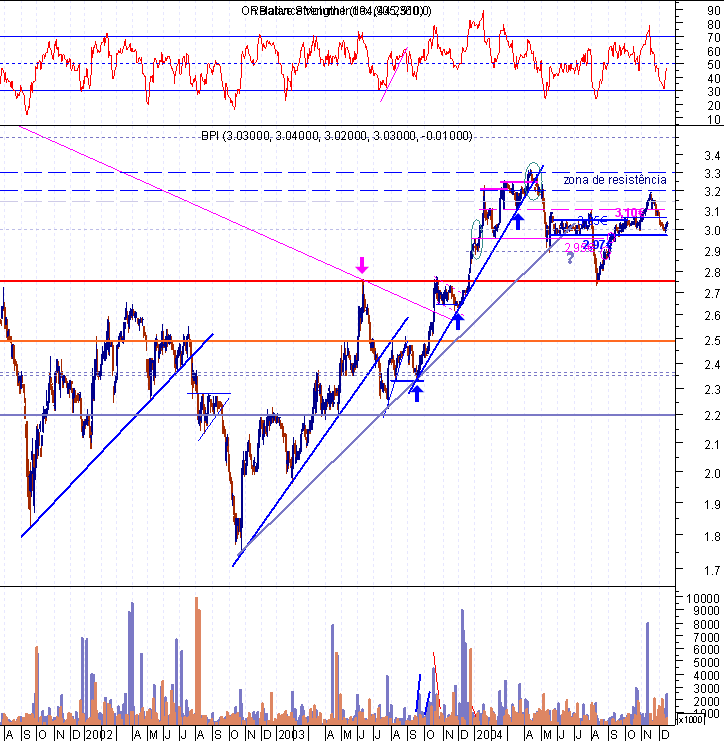Click the 40 level on the RSI axis
Image resolution: width=724 pixels, height=741 pixels.
(x=714, y=78)
